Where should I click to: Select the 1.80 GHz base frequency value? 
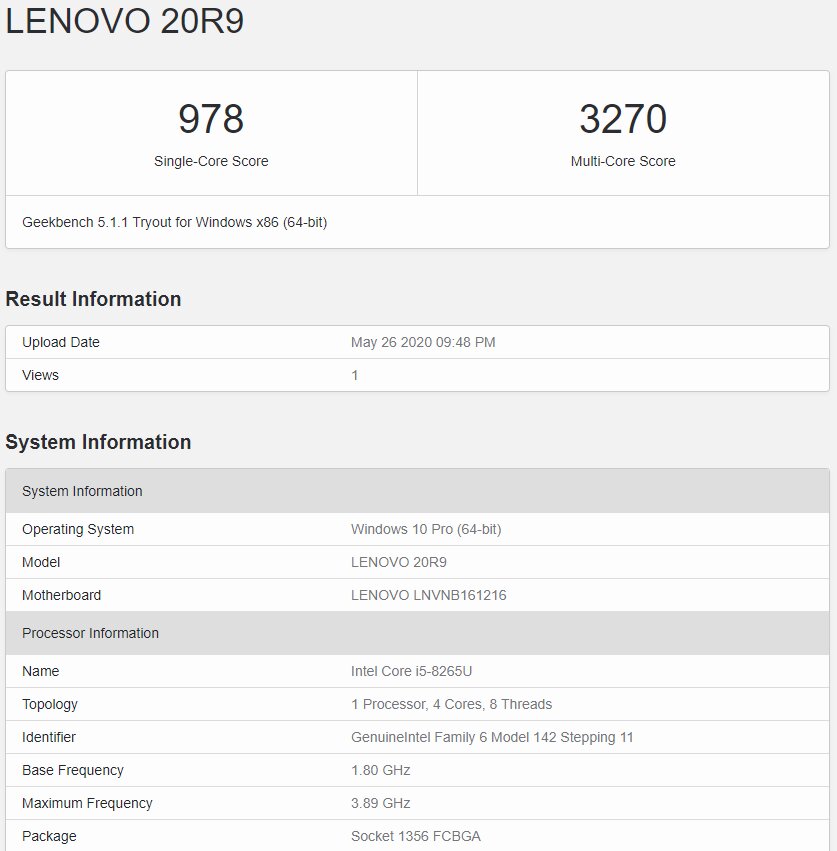[x=381, y=771]
